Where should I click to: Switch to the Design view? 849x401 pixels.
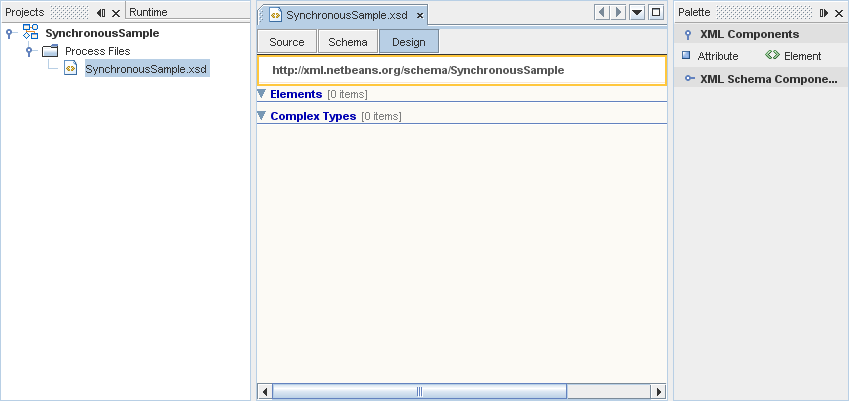point(409,42)
